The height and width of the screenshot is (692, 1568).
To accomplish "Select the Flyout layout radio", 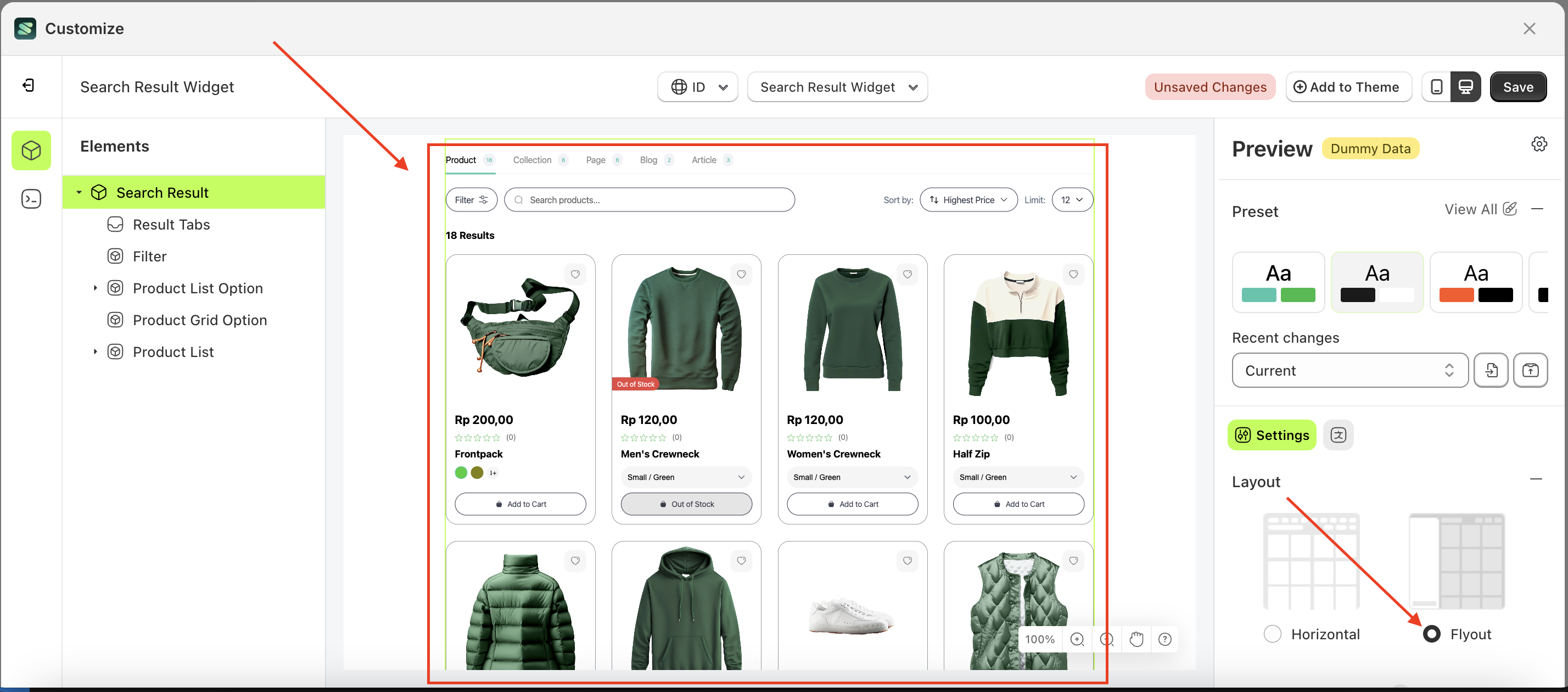I will [x=1432, y=634].
